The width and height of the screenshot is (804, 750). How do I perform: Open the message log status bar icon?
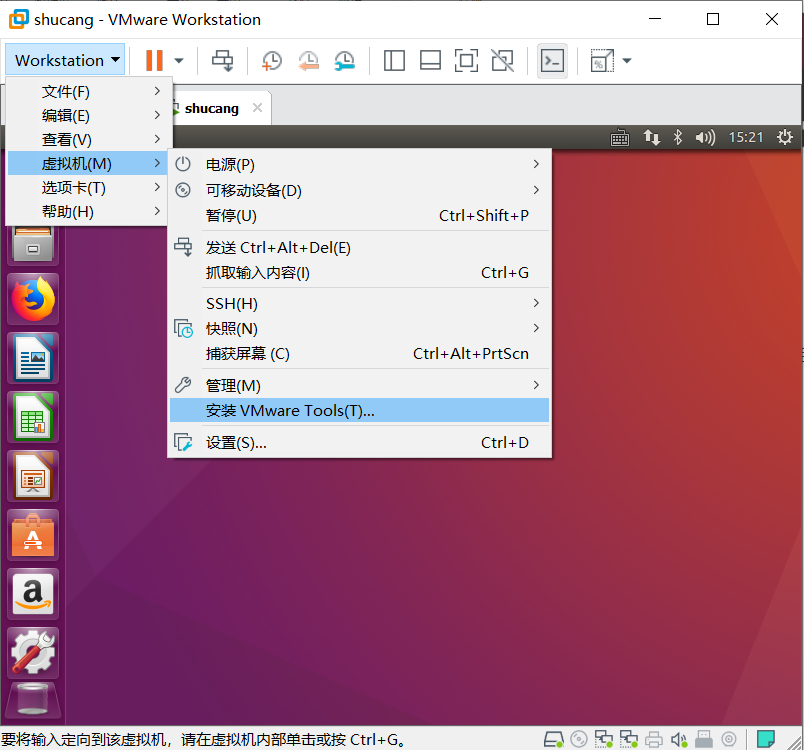tap(766, 739)
